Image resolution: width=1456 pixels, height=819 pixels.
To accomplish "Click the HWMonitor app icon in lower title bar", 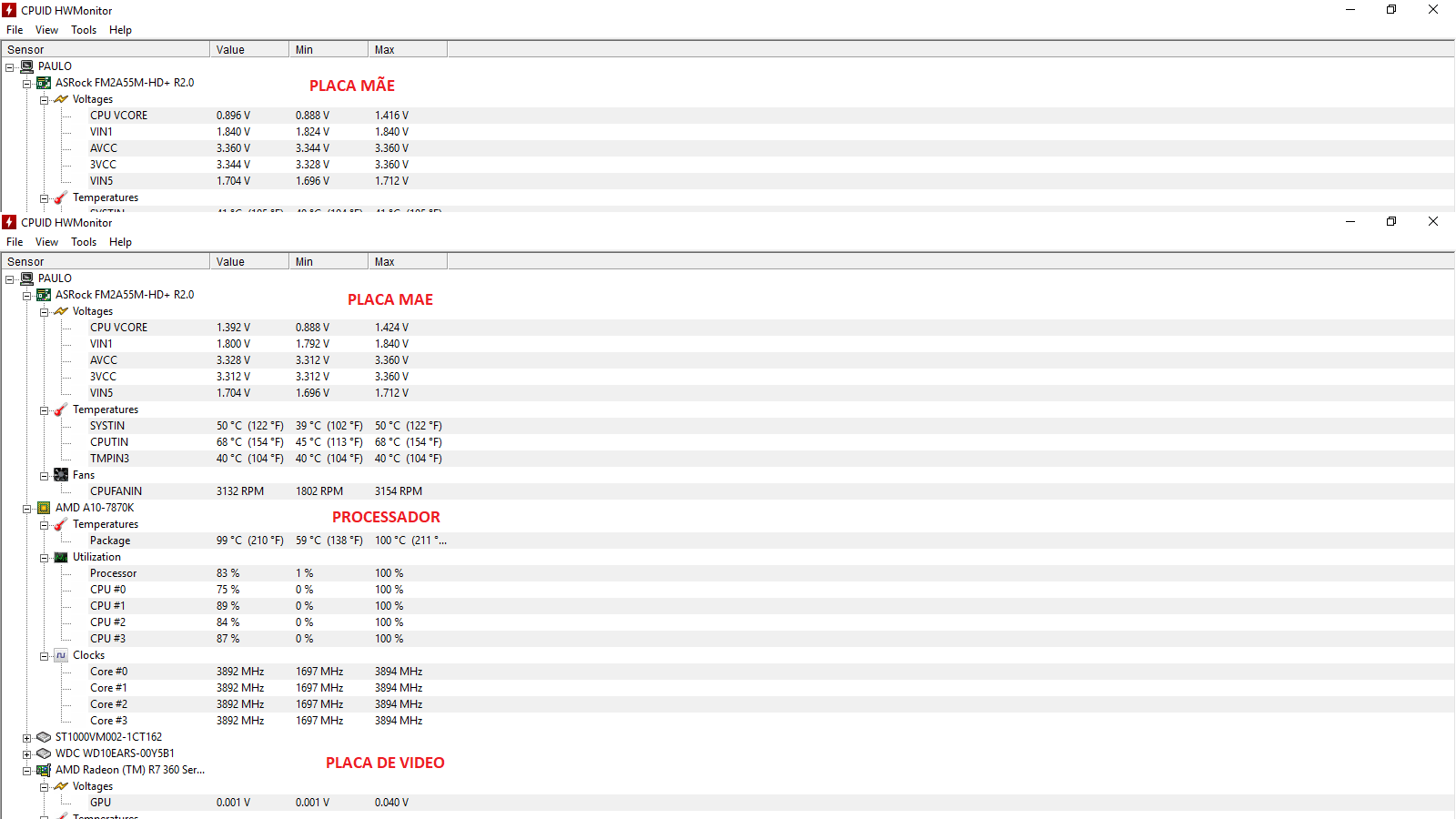I will tap(9, 222).
